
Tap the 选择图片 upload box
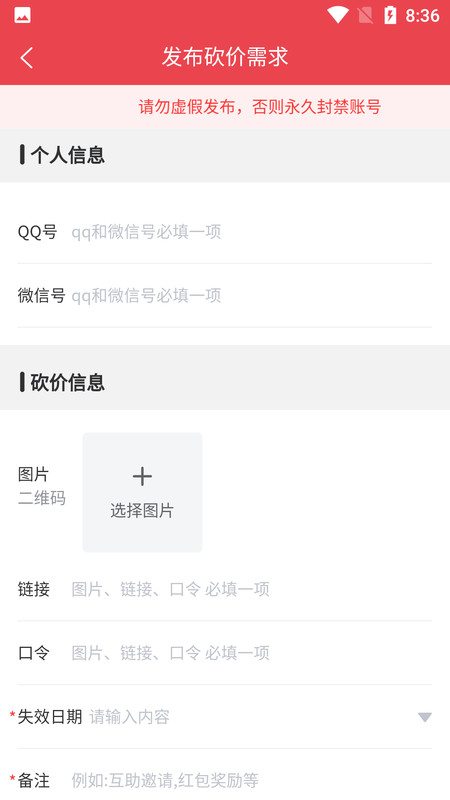[x=142, y=492]
